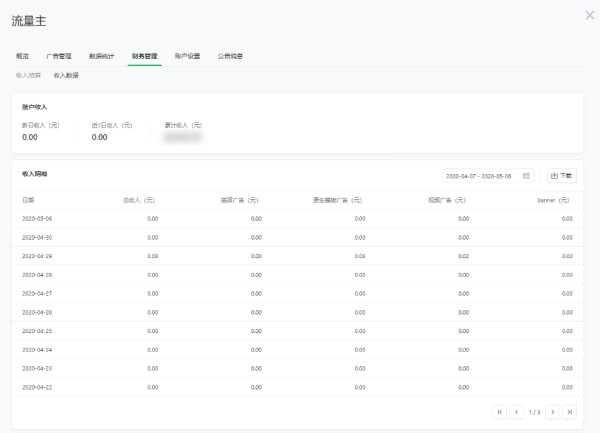Open the 公告消息 tab
The width and height of the screenshot is (600, 433).
pos(230,56)
